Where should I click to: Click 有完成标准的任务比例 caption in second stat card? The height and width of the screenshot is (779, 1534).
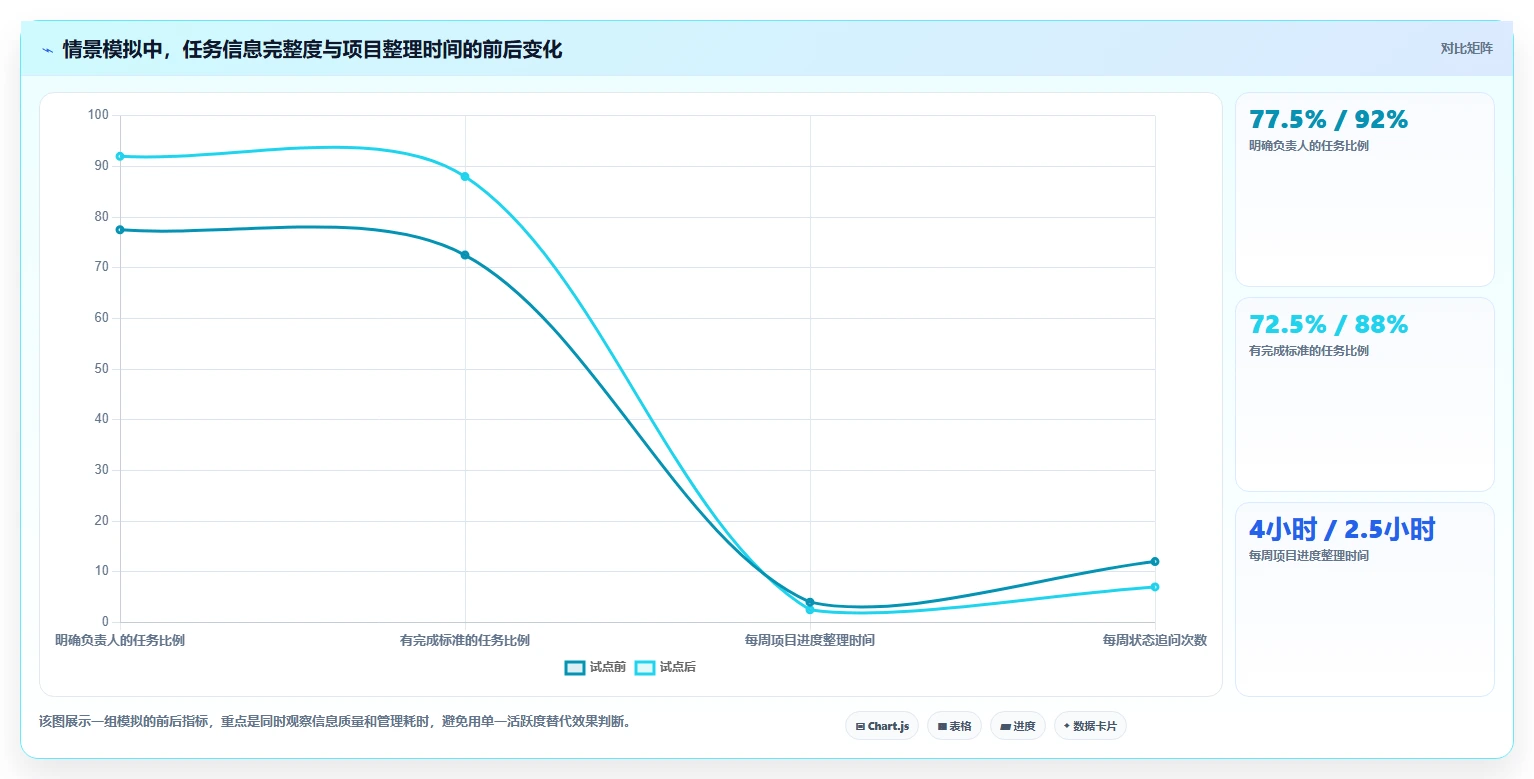tap(1309, 351)
